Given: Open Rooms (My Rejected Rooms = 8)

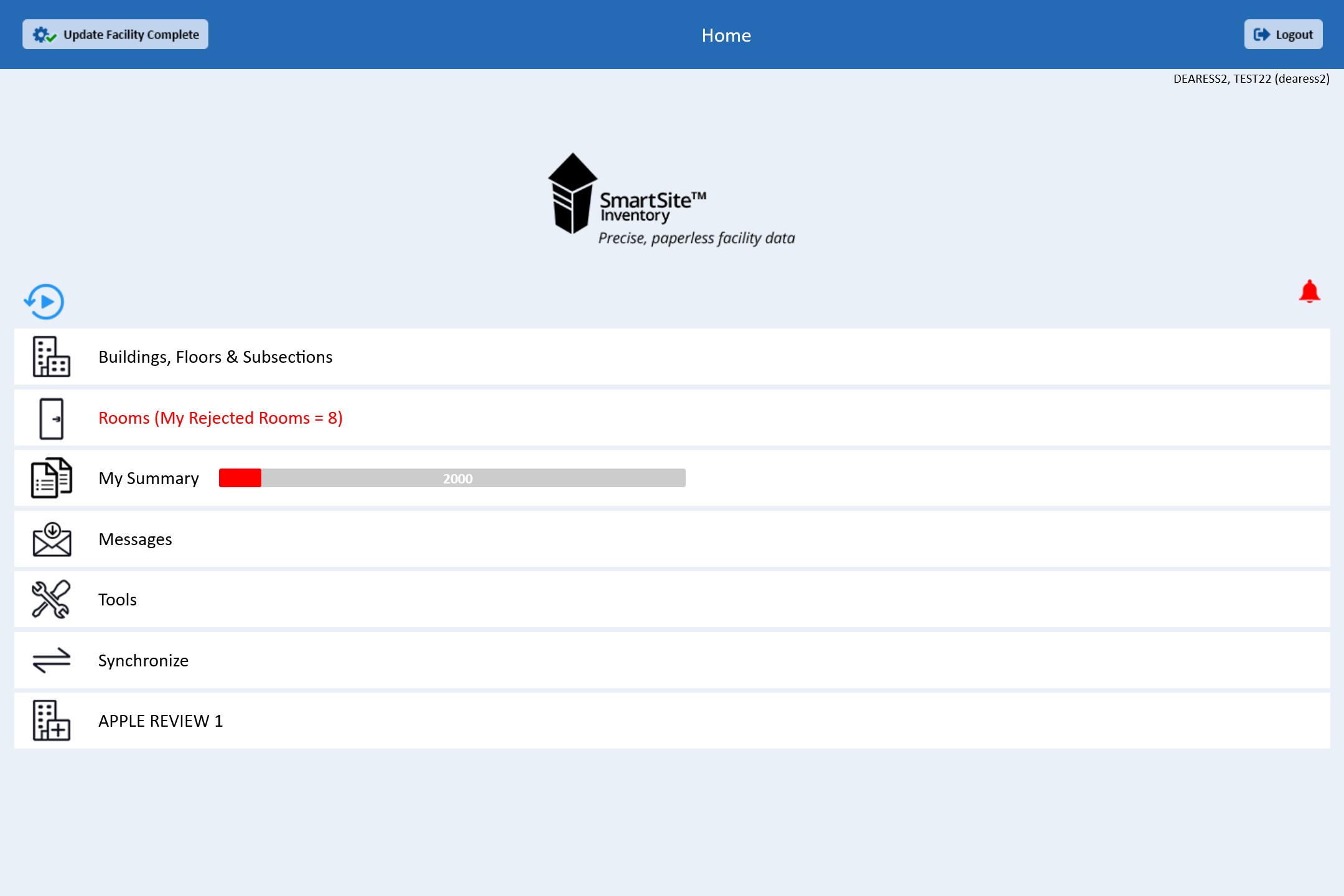Looking at the screenshot, I should pyautogui.click(x=220, y=418).
